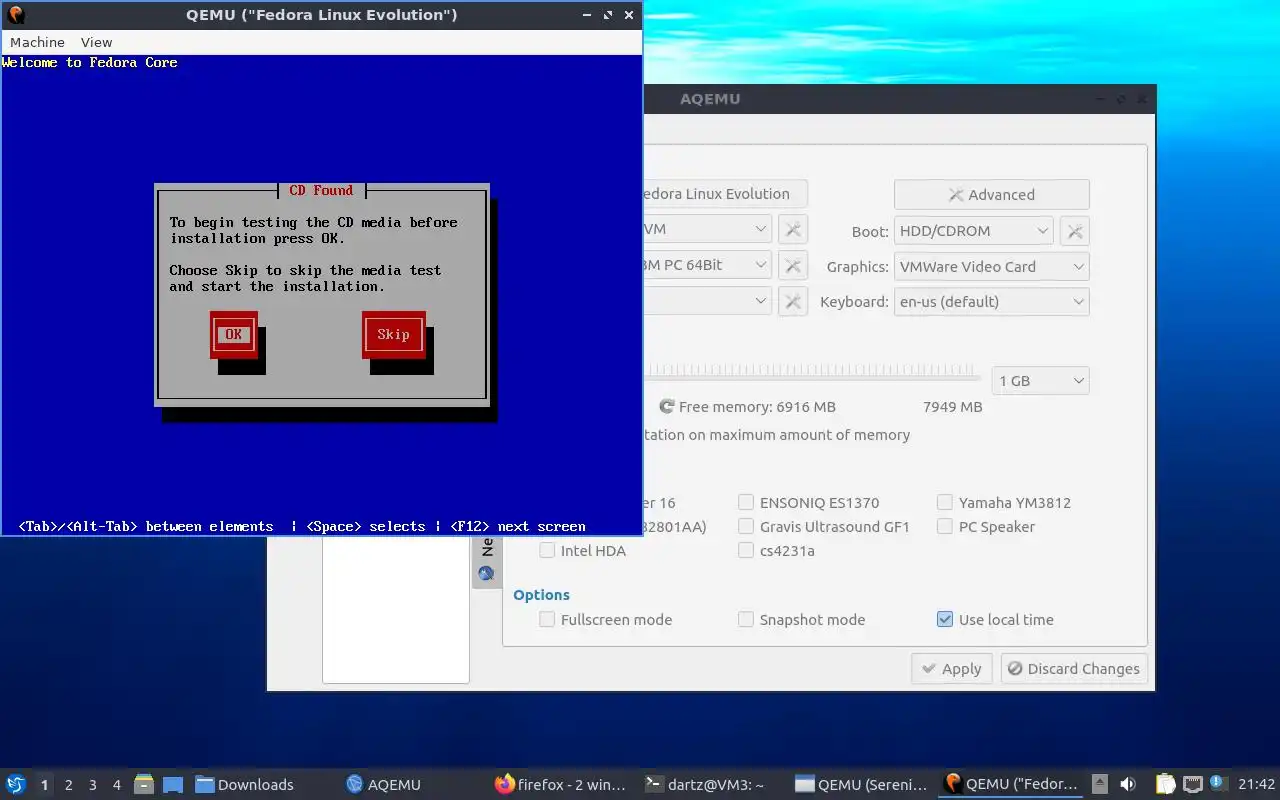Click the Free memory: 6916 MB text
The image size is (1280, 800).
757,407
